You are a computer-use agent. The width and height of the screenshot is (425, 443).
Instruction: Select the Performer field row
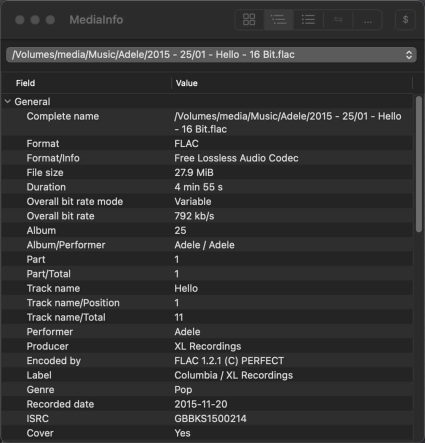point(207,332)
